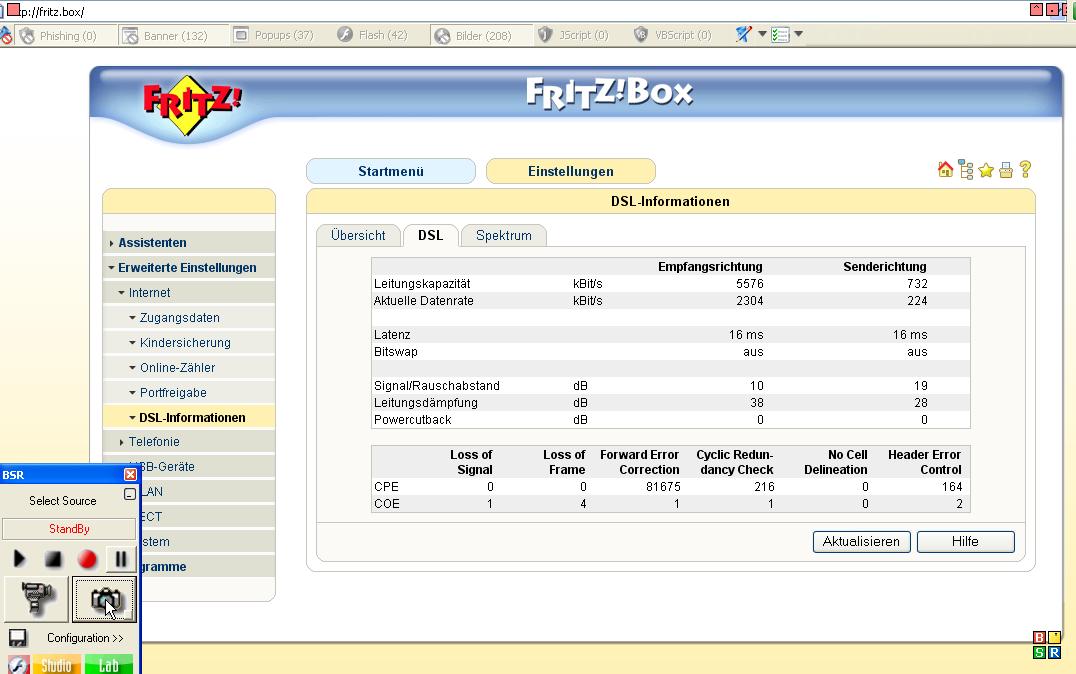
Task: Click the yellow star favorites icon
Action: (986, 170)
